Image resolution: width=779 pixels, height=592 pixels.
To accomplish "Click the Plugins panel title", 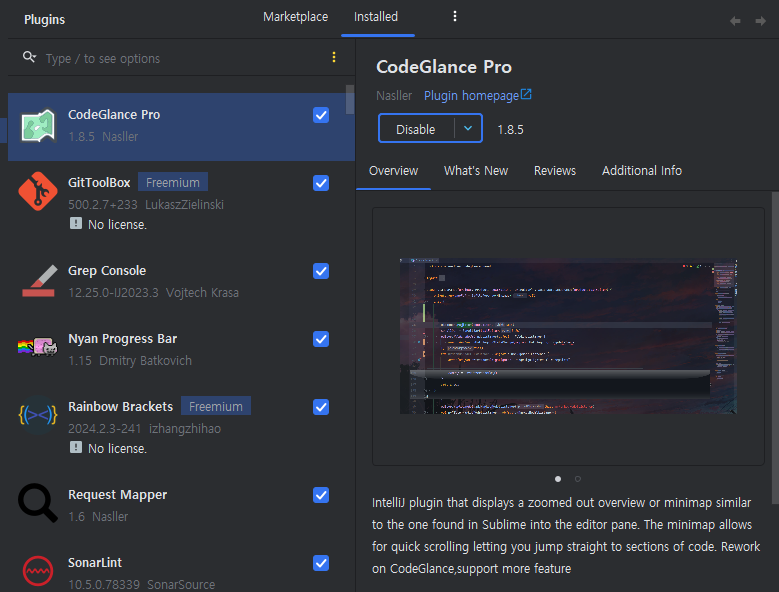I will tap(45, 20).
